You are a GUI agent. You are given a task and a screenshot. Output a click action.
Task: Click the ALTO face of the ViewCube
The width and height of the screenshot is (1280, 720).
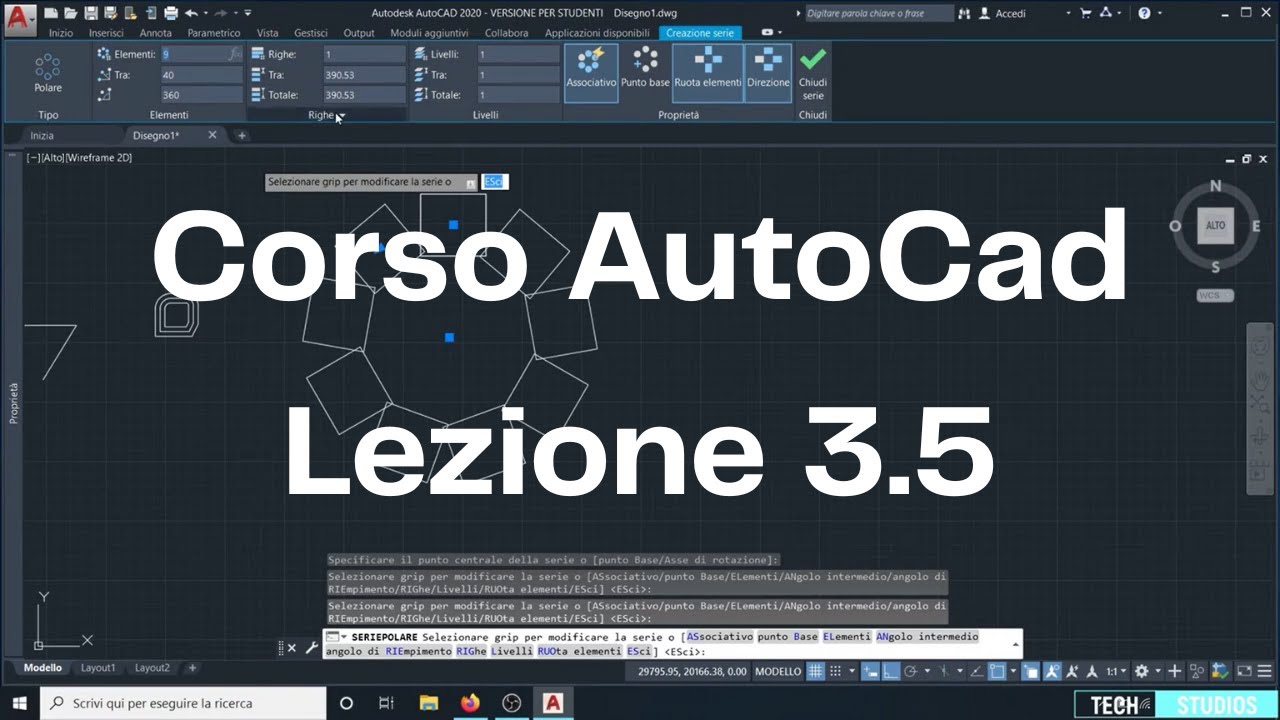(x=1215, y=225)
